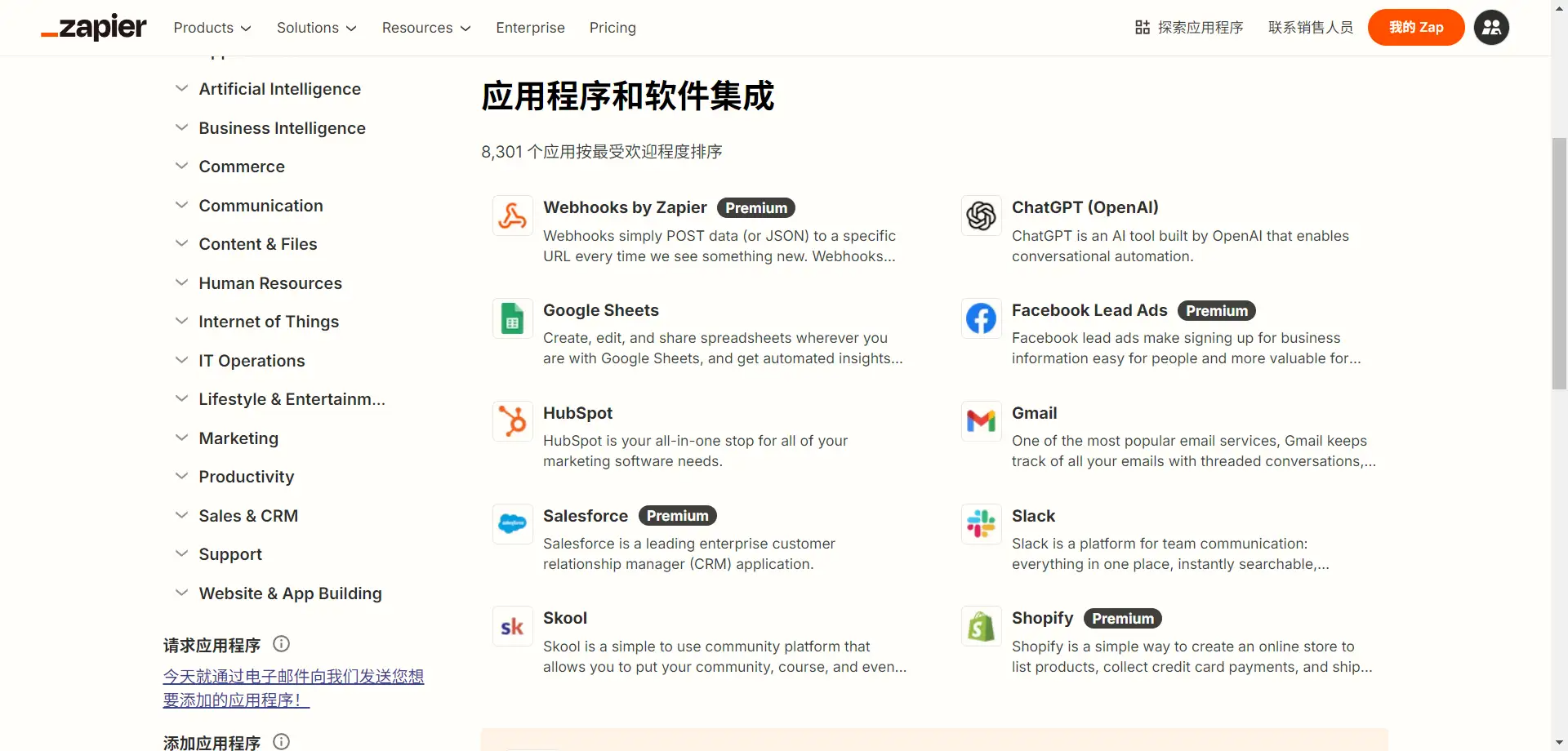
Task: Click the grid icon of 探索应用程序
Action: coord(1143,28)
